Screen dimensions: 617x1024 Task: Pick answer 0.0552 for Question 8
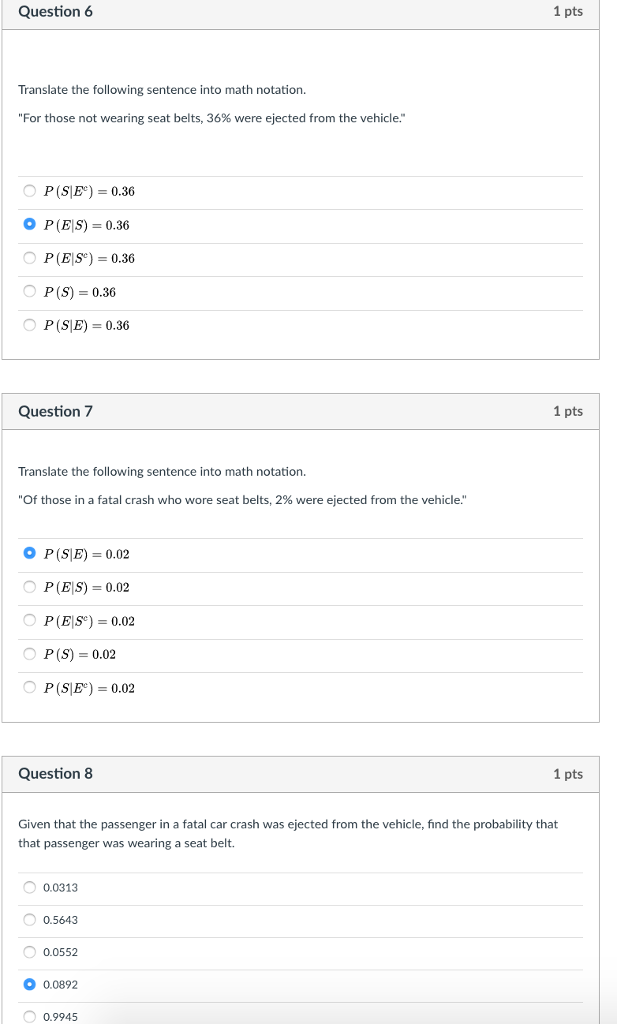[x=31, y=952]
